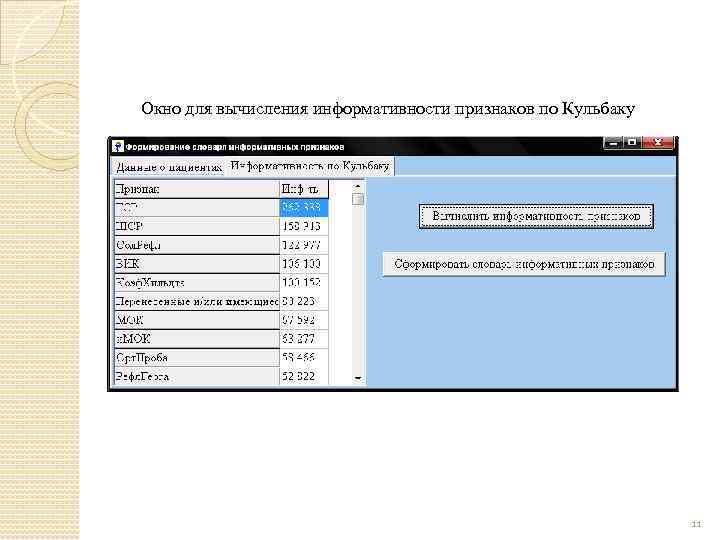720x540 pixels.
Task: Click the value cell beside 'ШСР'
Action: click(304, 227)
